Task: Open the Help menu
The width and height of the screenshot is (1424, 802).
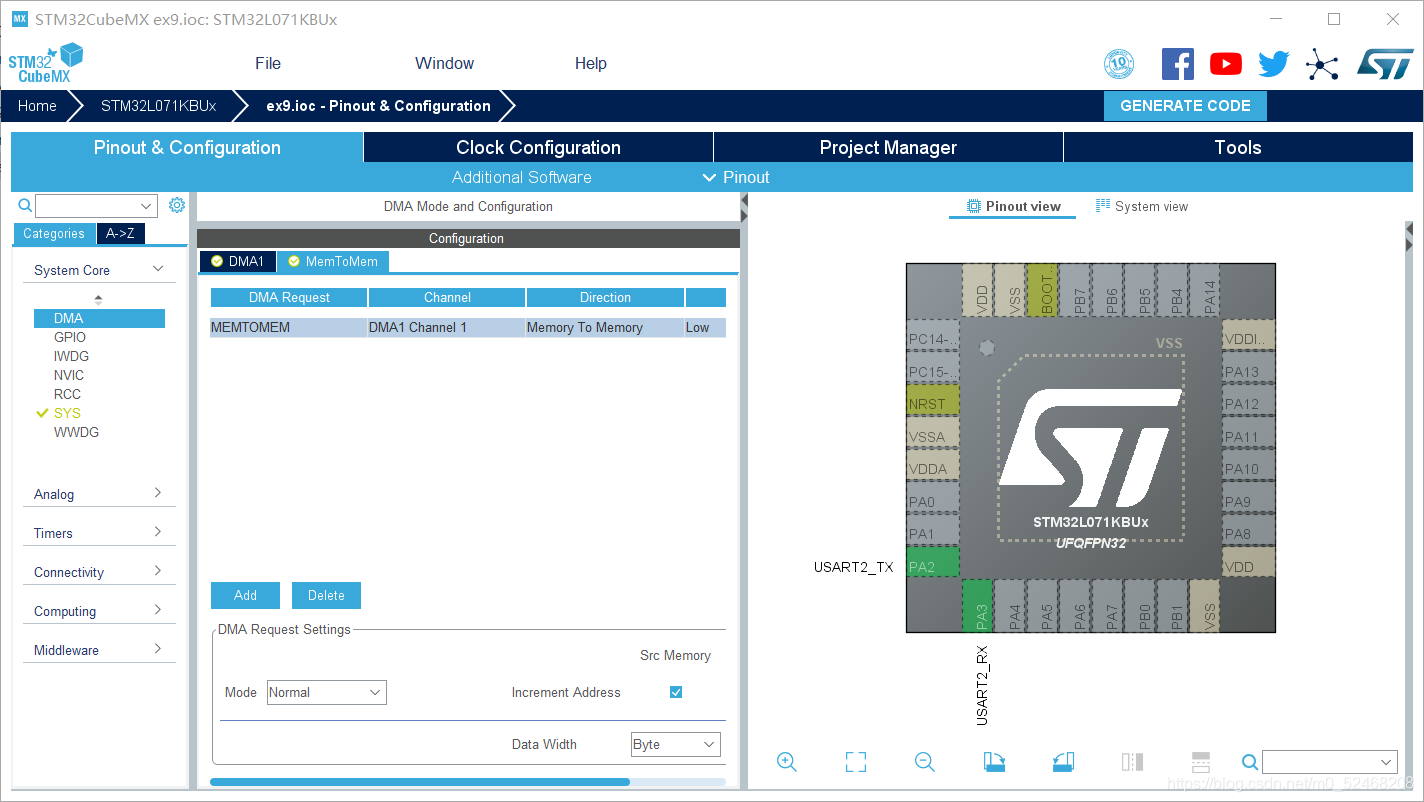Action: coord(590,63)
